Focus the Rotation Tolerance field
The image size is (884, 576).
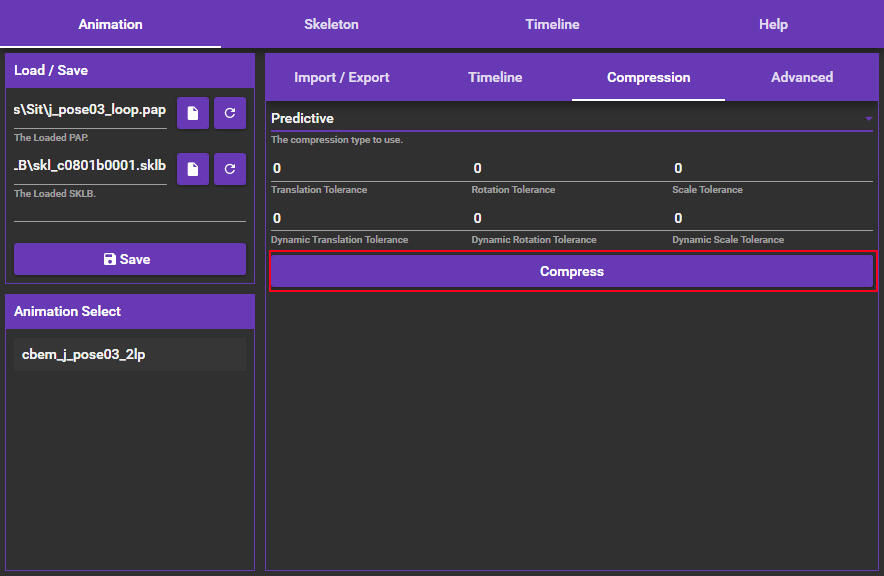[570, 168]
